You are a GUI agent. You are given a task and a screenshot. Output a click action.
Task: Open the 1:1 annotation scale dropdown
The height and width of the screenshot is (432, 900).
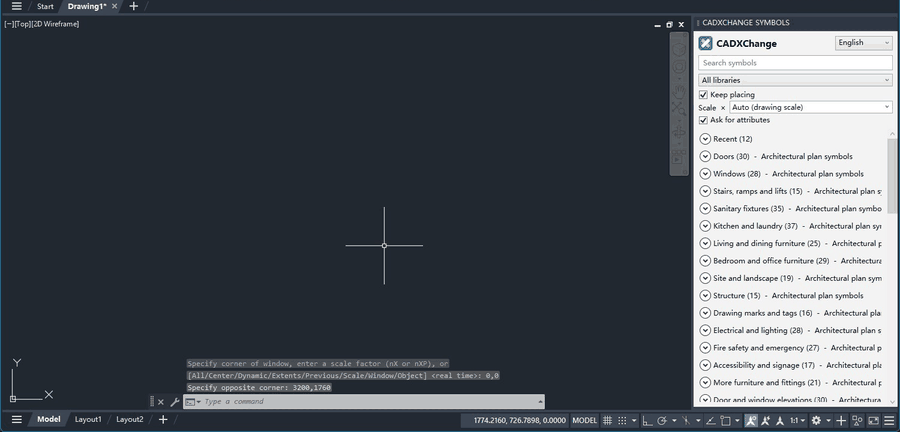click(x=797, y=421)
